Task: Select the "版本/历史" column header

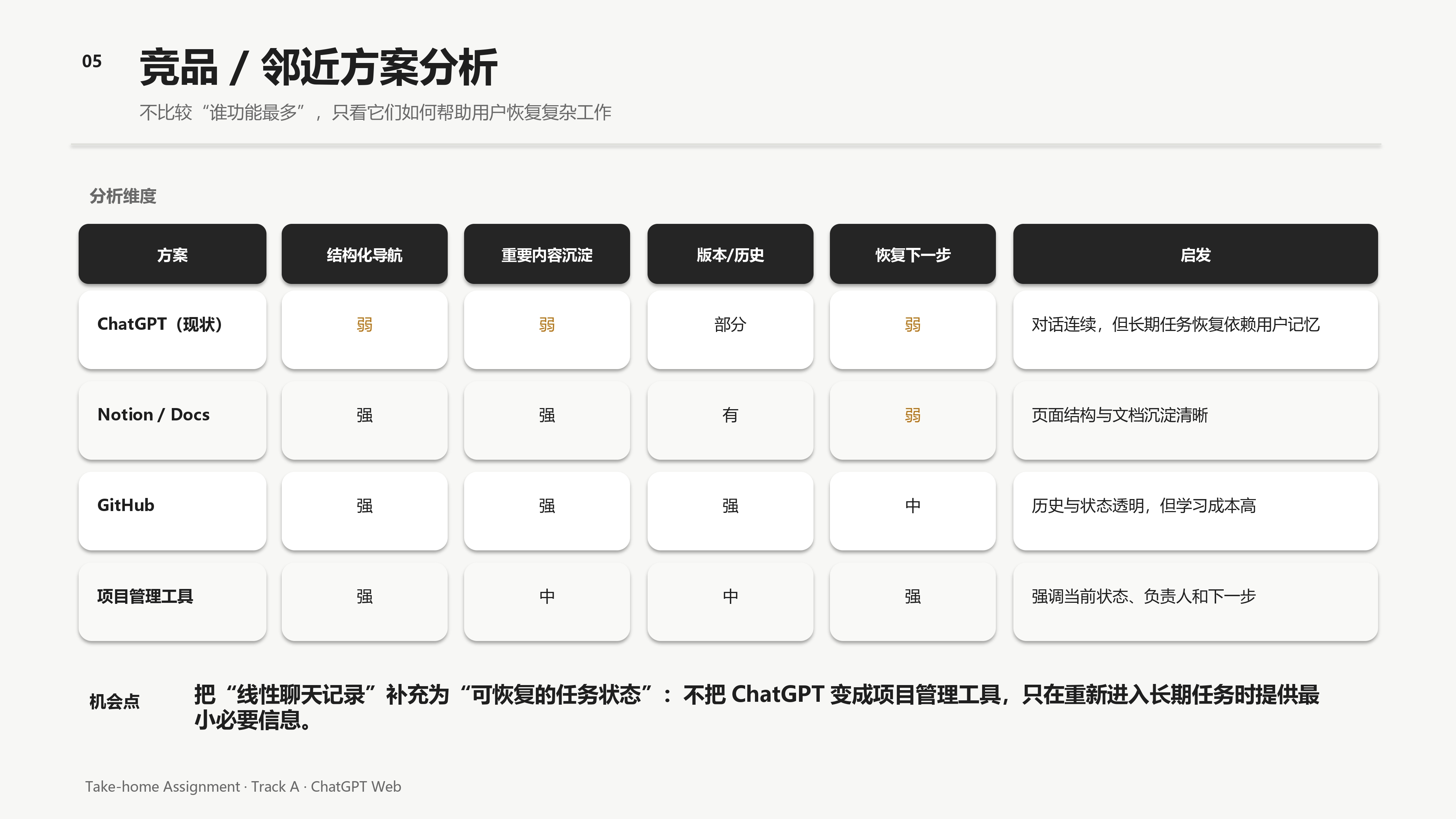Action: tap(730, 254)
